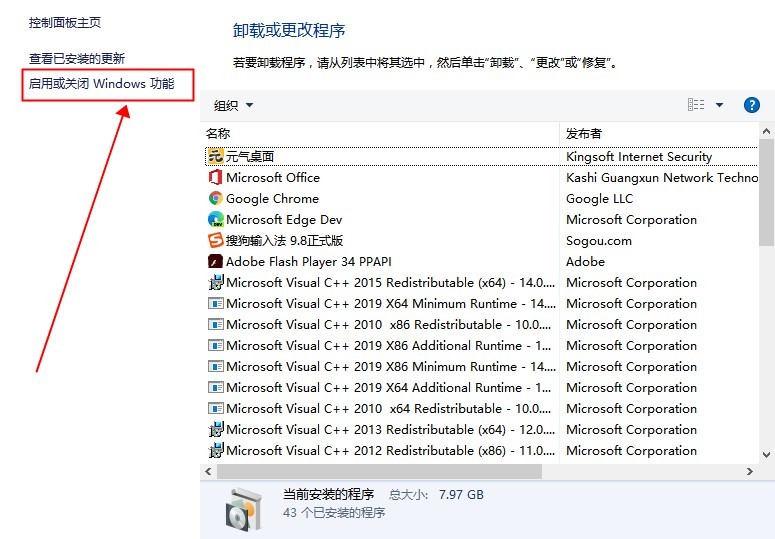Image resolution: width=775 pixels, height=539 pixels.
Task: Click the horizontal scrollbar left arrow
Action: point(208,471)
